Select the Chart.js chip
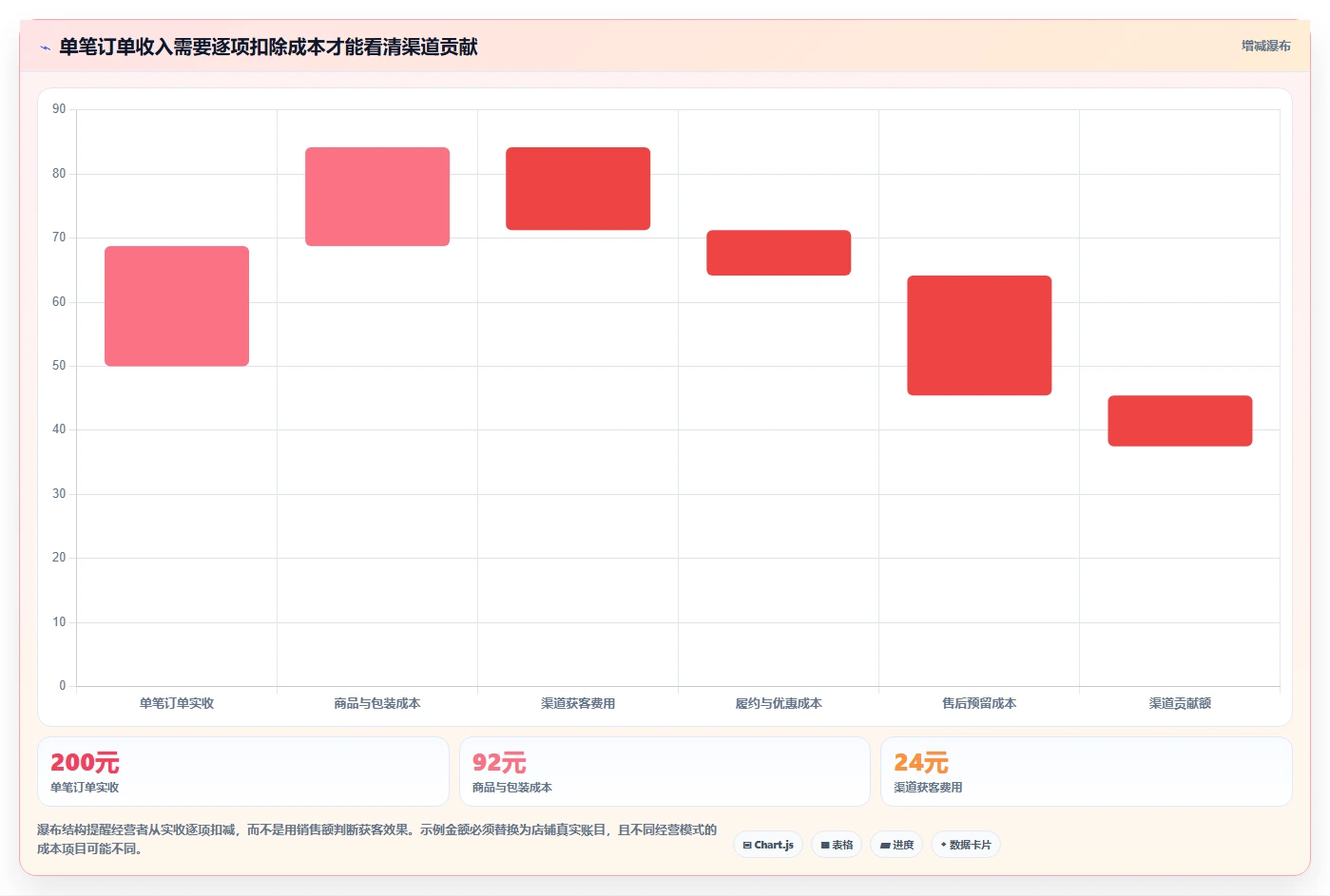 (x=768, y=845)
